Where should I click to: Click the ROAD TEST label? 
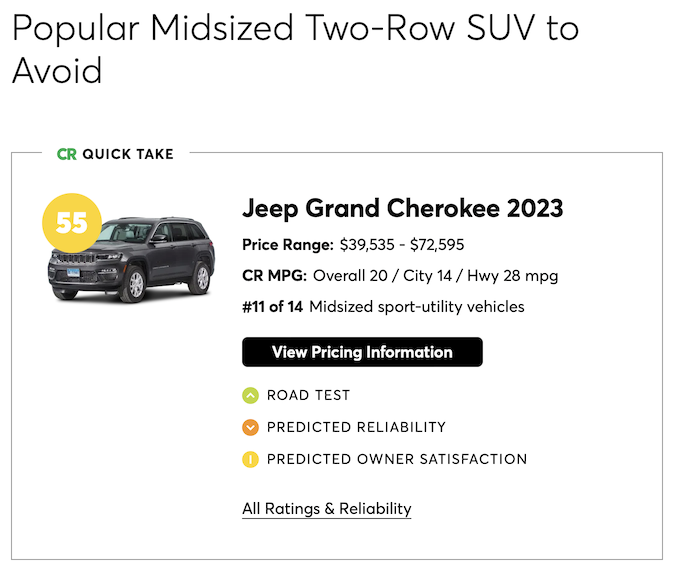click(x=308, y=396)
